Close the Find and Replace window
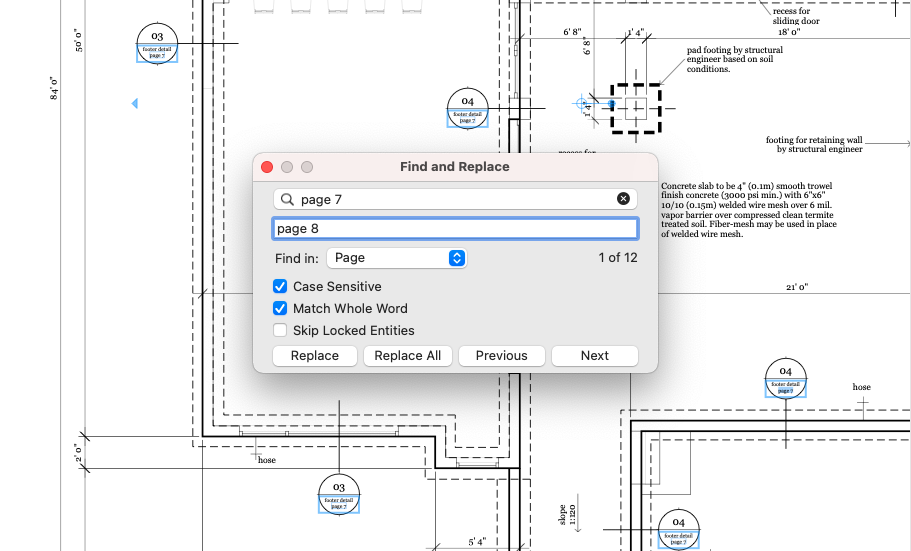The image size is (911, 551). (267, 167)
